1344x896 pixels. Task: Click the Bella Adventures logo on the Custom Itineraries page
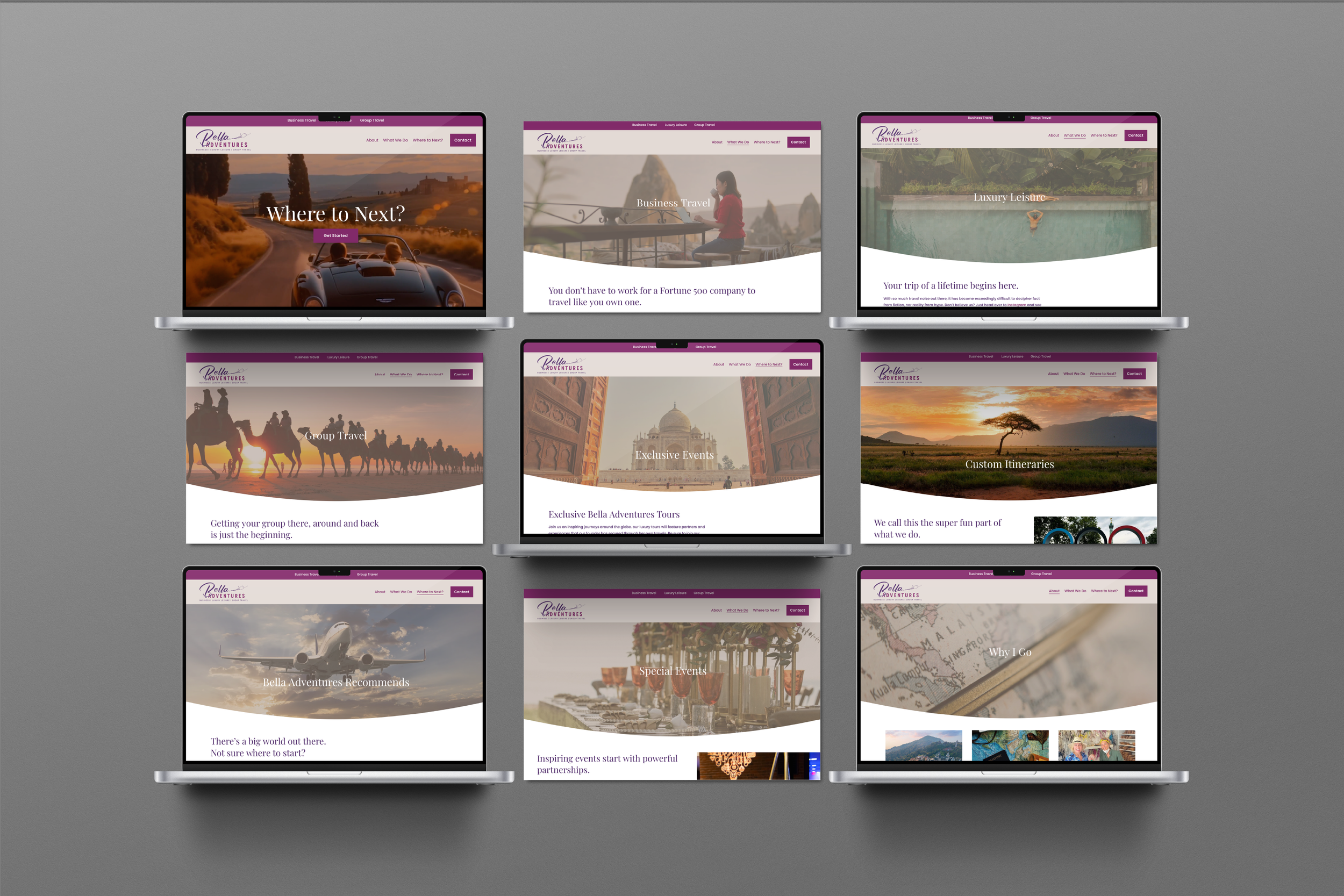(x=897, y=374)
